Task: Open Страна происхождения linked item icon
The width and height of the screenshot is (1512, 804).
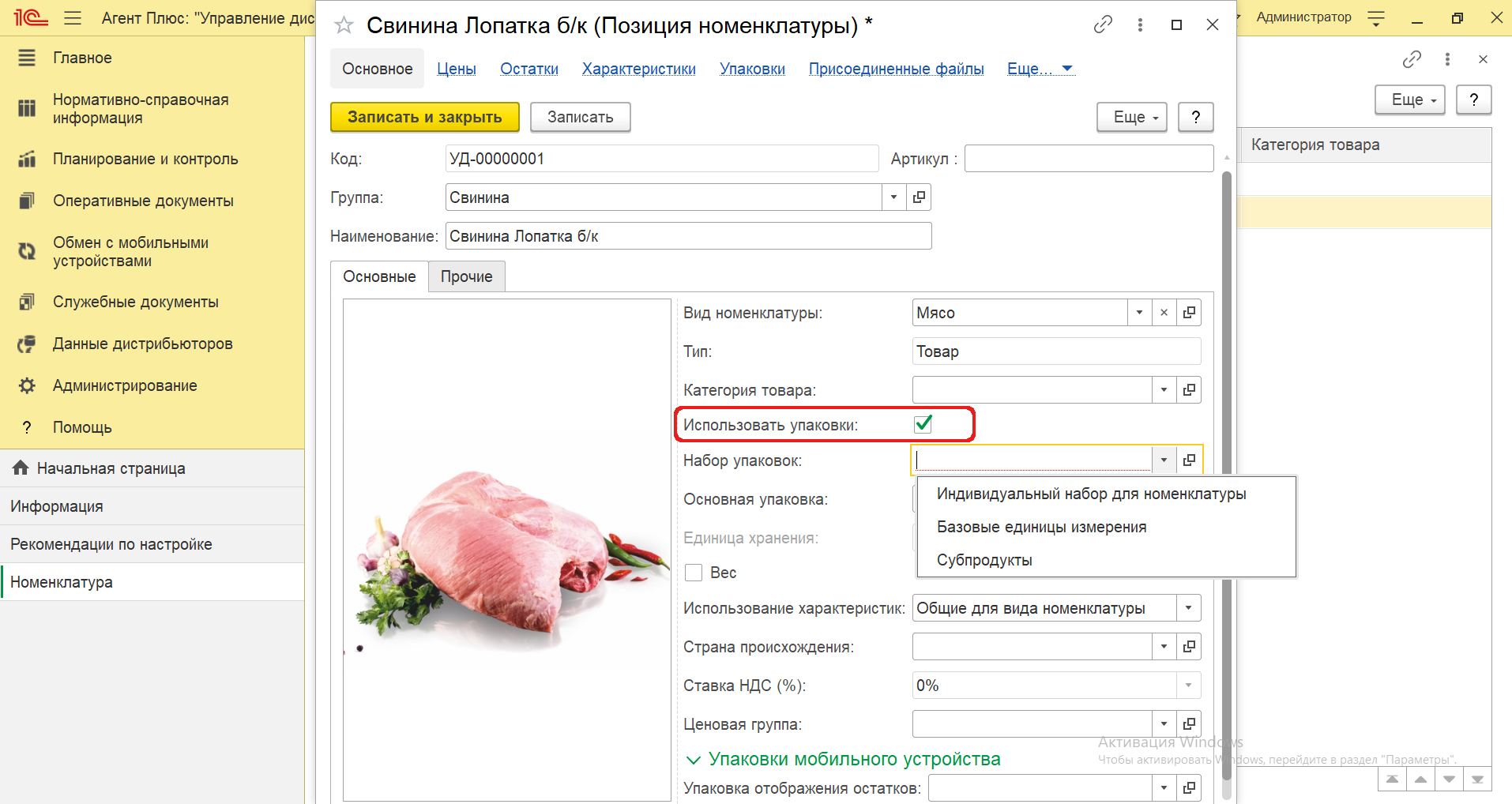Action: tap(1189, 647)
